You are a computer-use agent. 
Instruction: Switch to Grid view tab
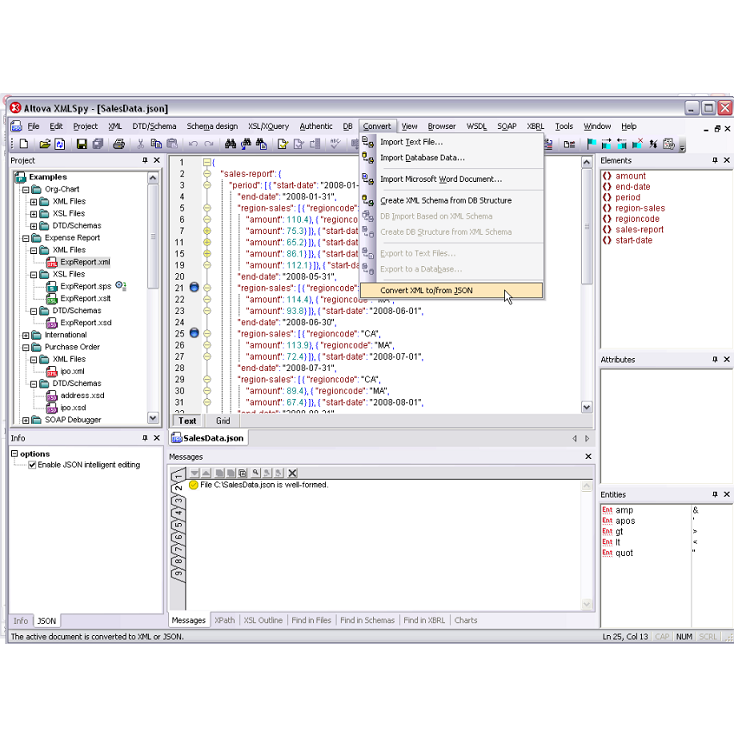coord(223,421)
